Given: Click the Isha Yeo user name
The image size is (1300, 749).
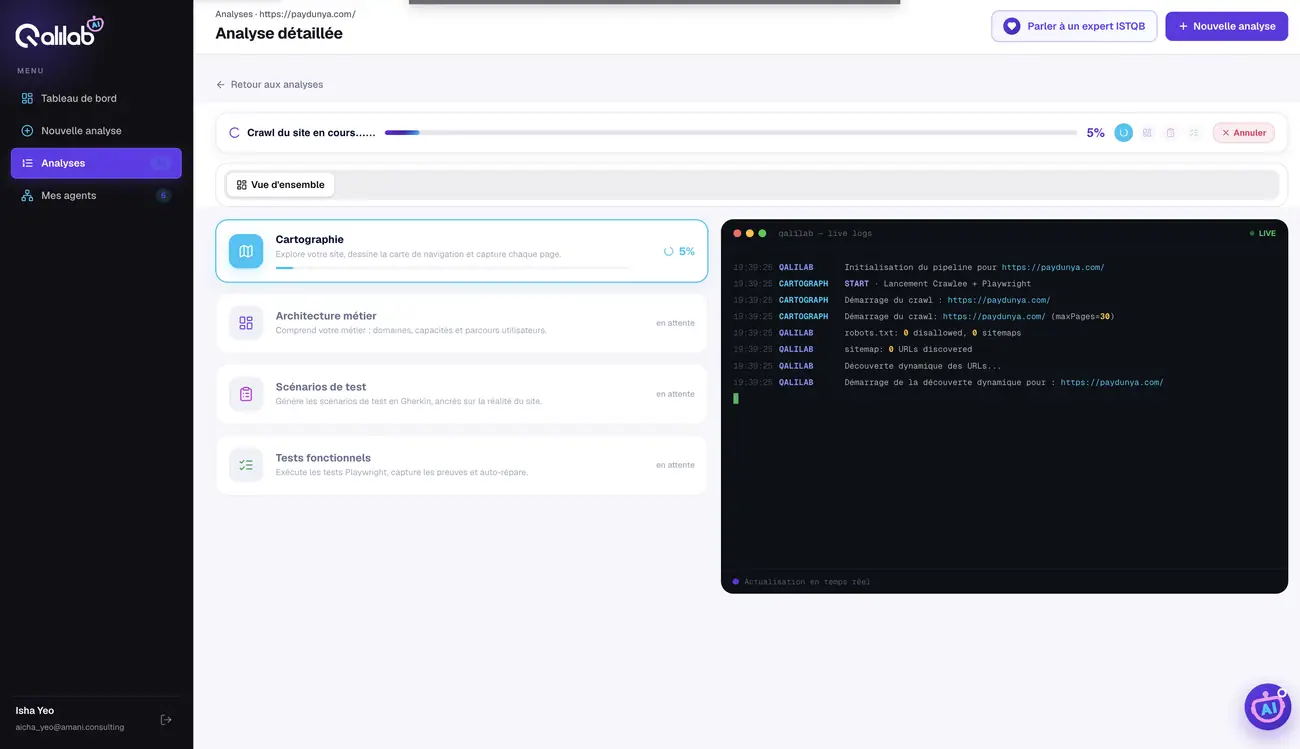Looking at the screenshot, I should pos(35,711).
